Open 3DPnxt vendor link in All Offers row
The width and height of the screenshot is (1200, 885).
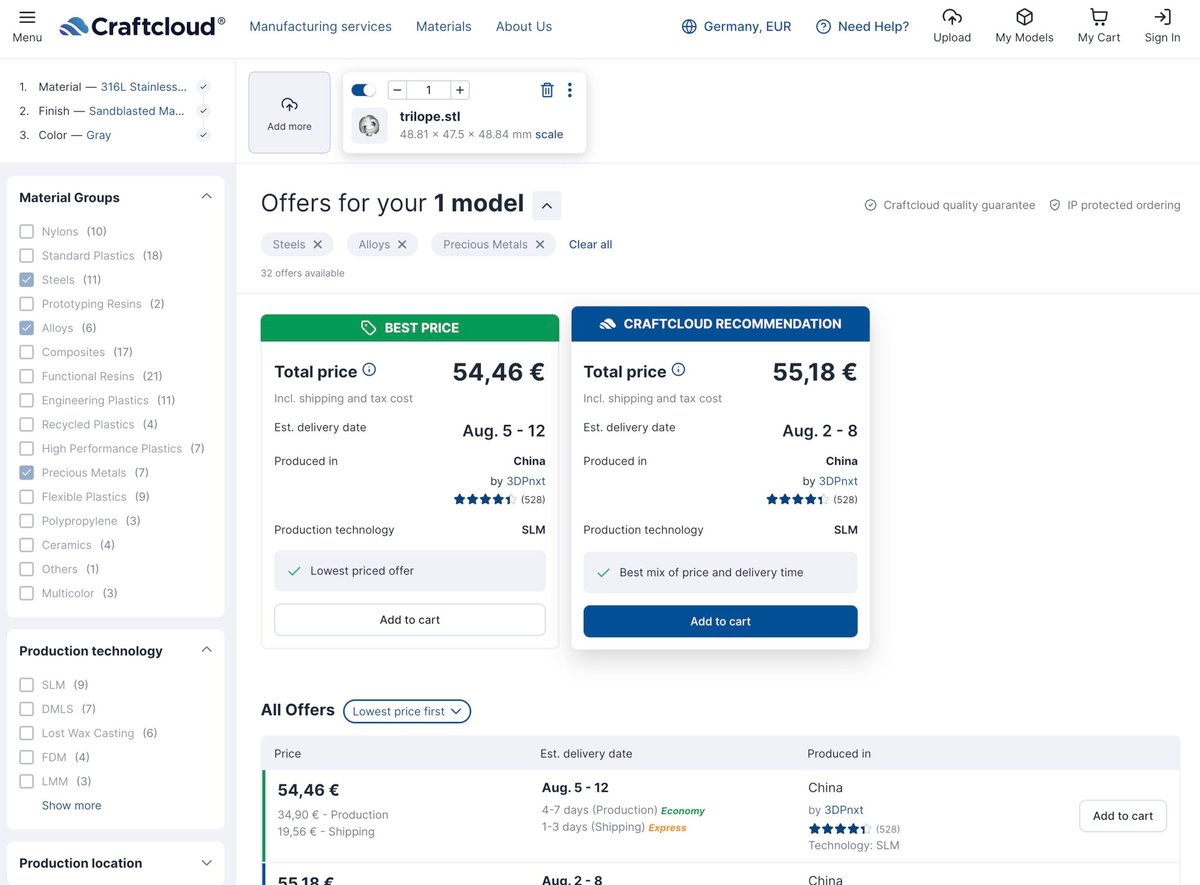843,810
